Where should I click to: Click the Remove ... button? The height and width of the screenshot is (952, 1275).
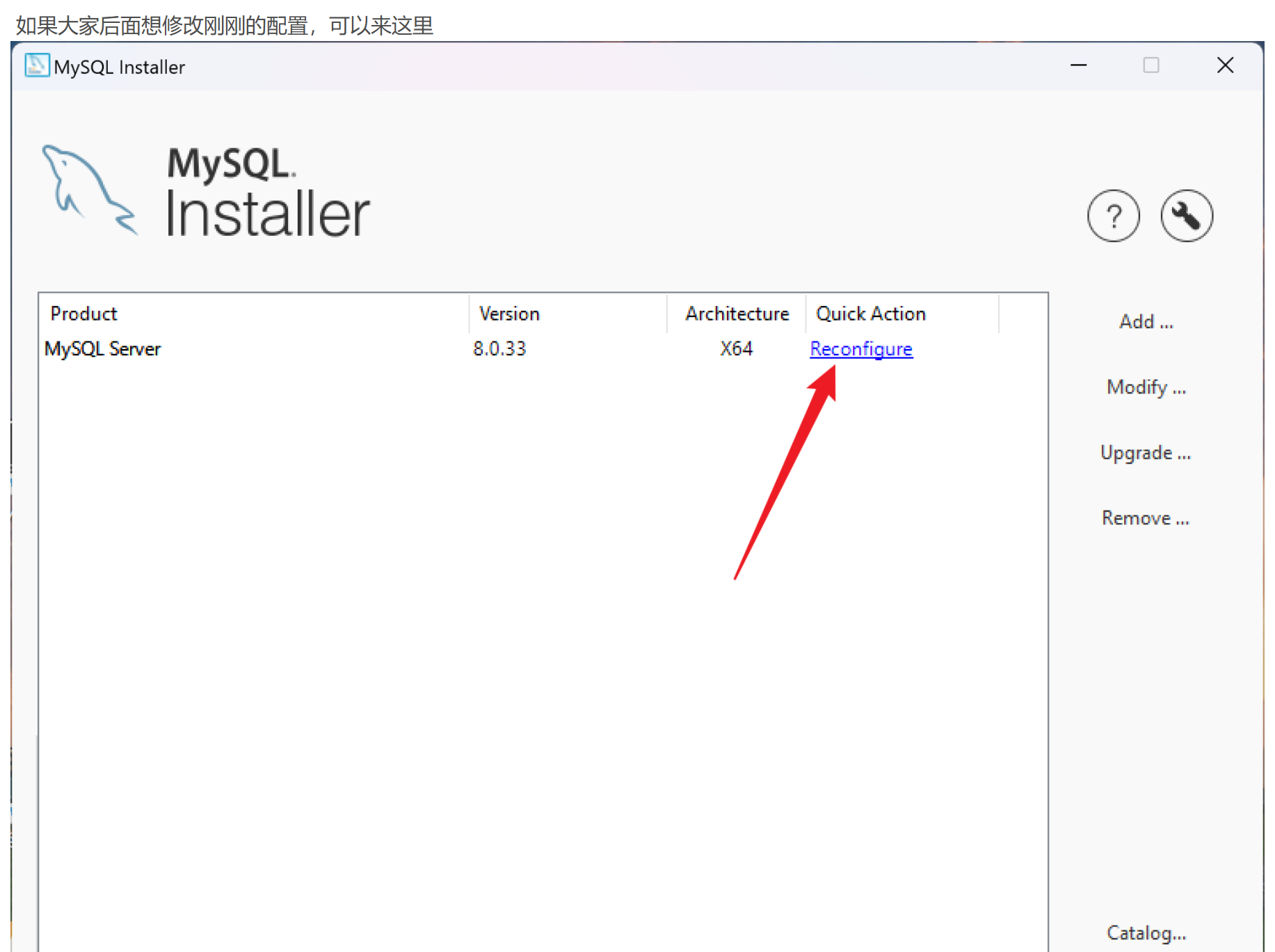coord(1146,518)
